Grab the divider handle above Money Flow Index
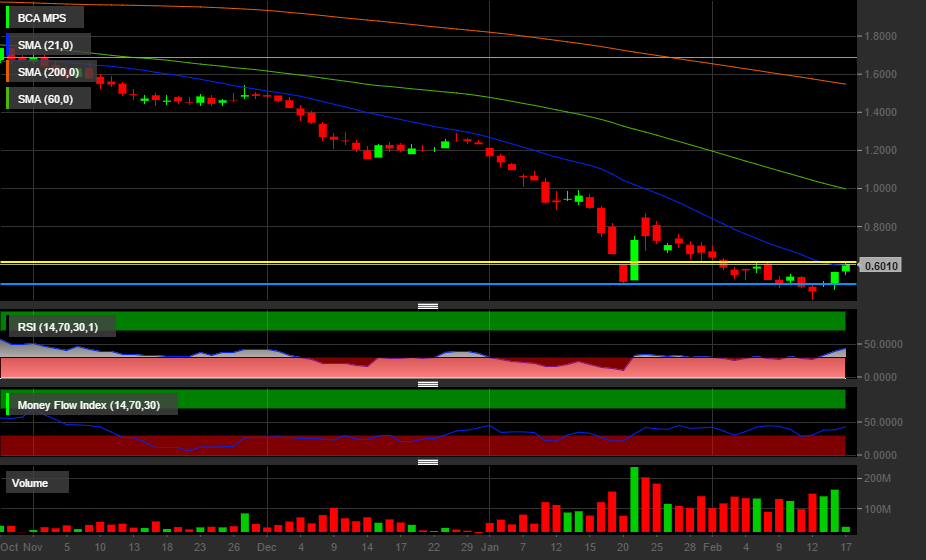Viewport: 926px width, 560px height. click(428, 384)
